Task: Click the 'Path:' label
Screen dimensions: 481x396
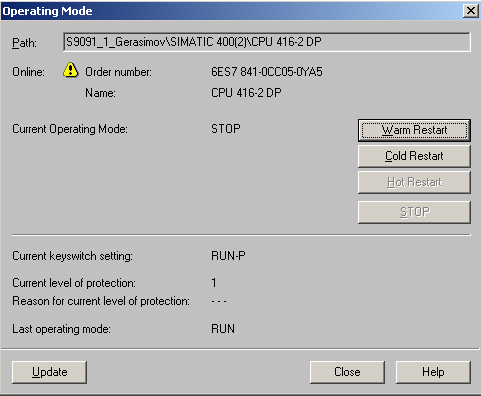Action: pos(24,43)
